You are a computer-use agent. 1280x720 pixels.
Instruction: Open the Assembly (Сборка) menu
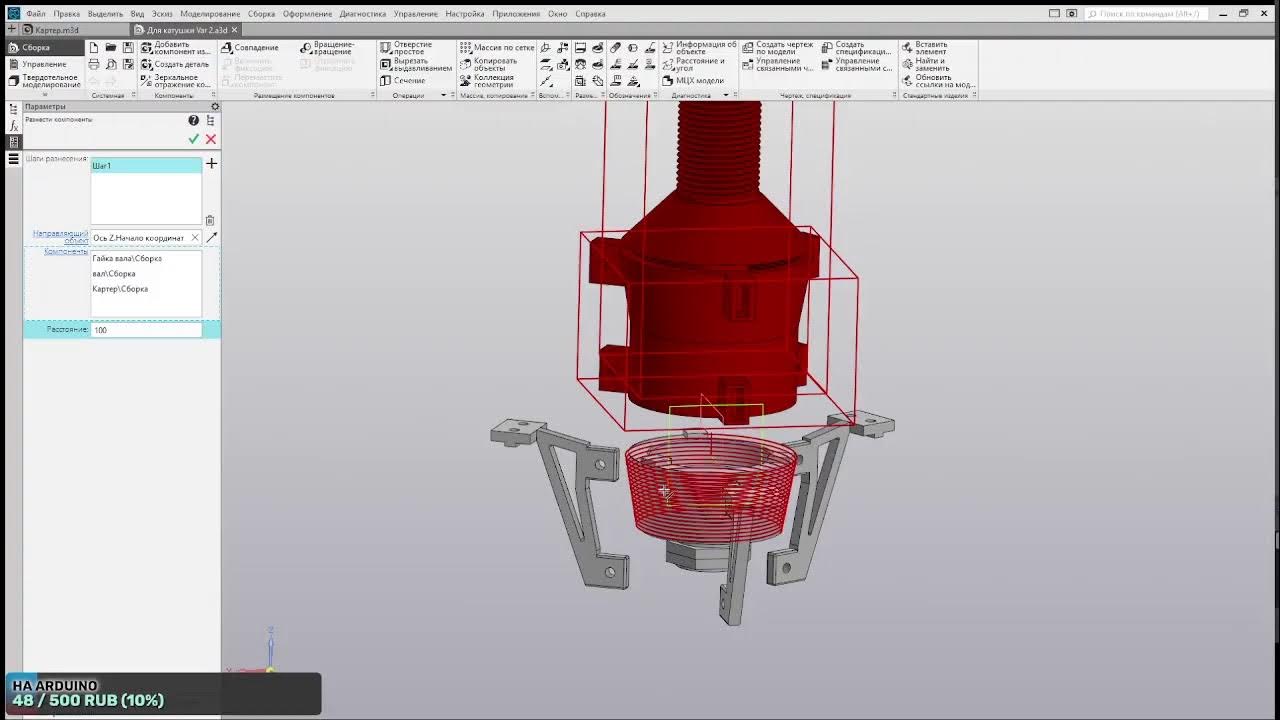tap(261, 14)
